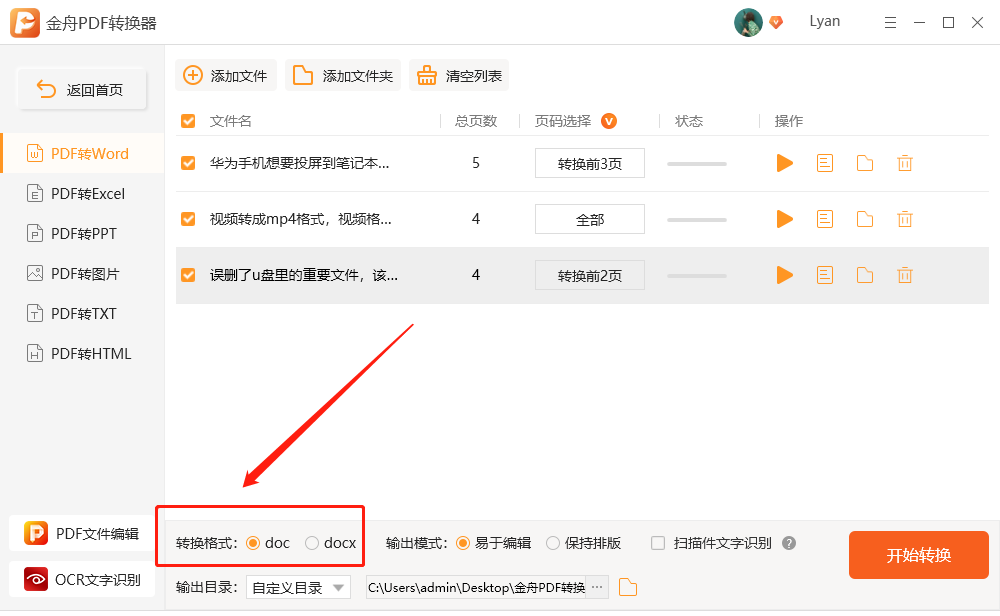Open the document icon for 视频转成mp4格式 row
The height and width of the screenshot is (616, 1000).
tap(825, 219)
